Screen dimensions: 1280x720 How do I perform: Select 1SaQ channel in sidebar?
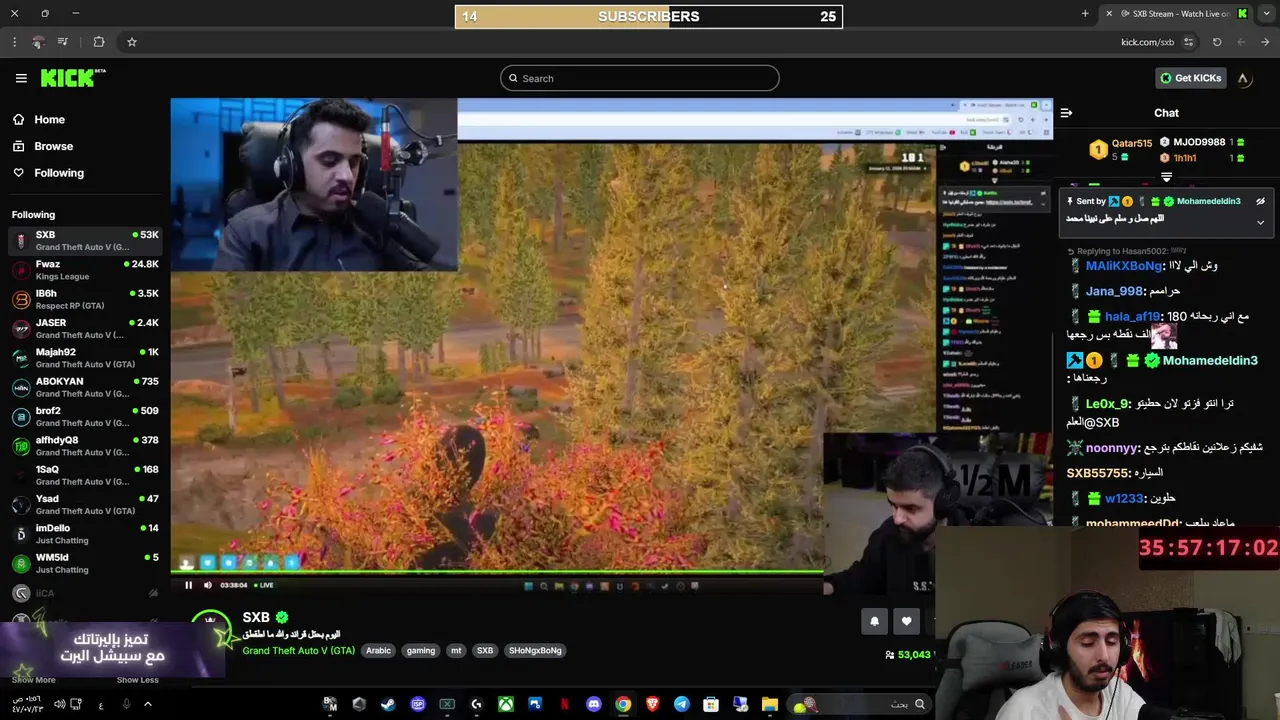coord(85,475)
